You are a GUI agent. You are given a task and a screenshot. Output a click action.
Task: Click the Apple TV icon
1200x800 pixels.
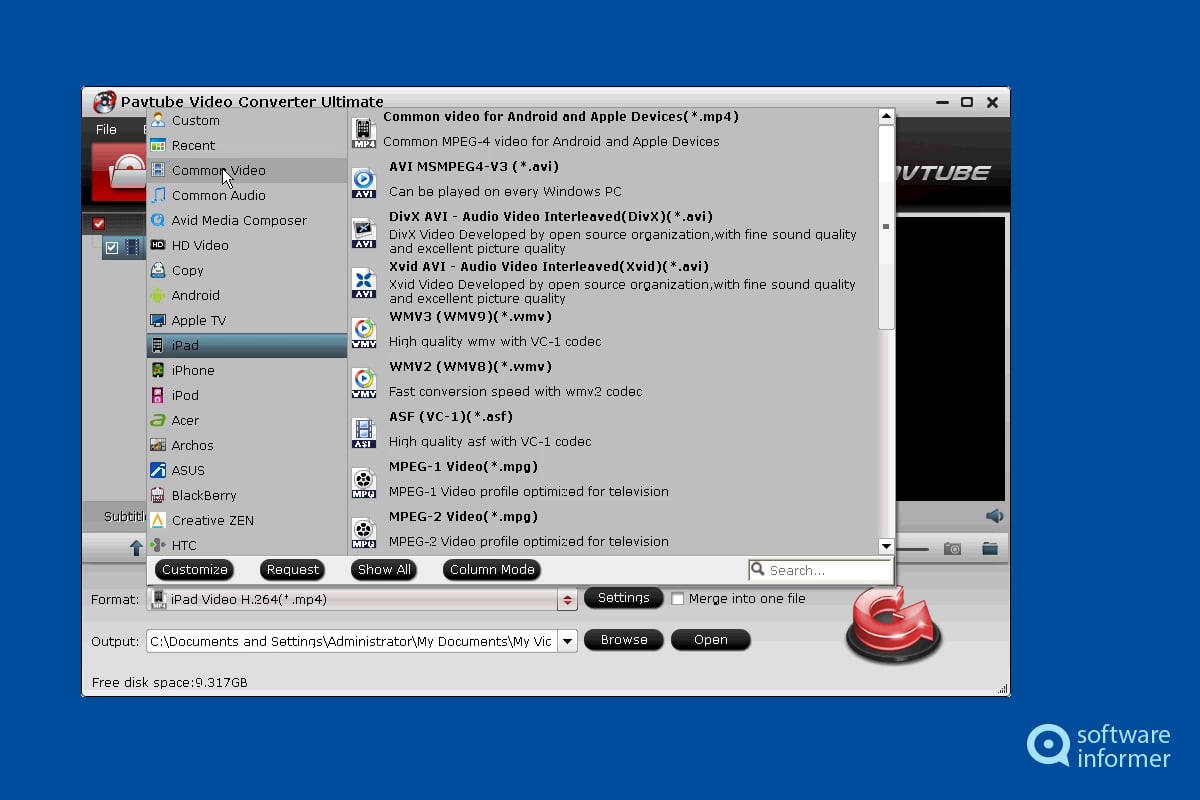158,320
